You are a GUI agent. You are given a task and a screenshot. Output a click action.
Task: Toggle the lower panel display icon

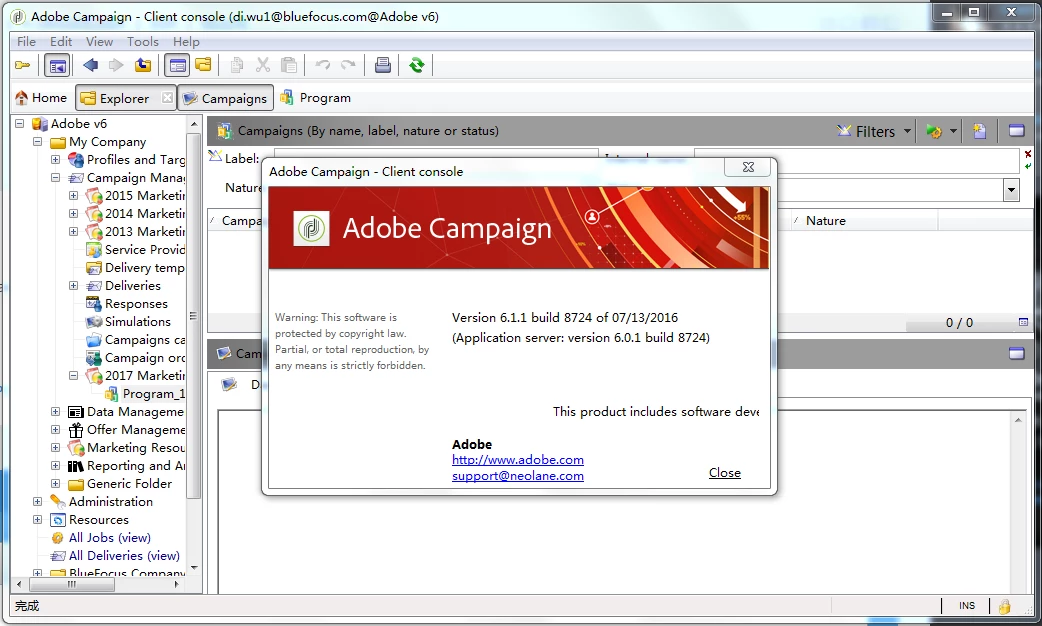pyautogui.click(x=1016, y=353)
